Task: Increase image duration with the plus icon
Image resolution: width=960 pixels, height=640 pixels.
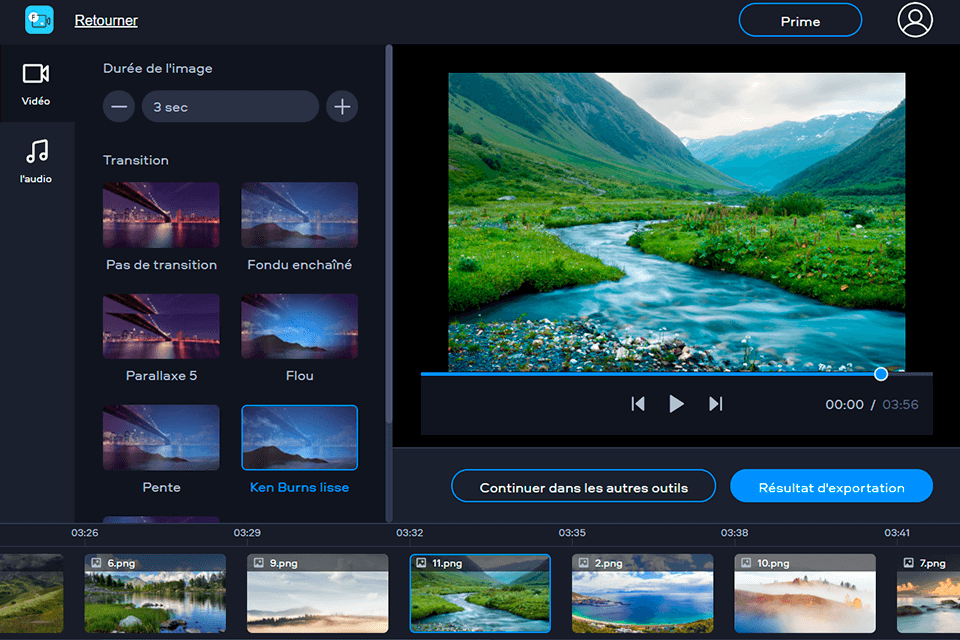Action: [x=341, y=106]
